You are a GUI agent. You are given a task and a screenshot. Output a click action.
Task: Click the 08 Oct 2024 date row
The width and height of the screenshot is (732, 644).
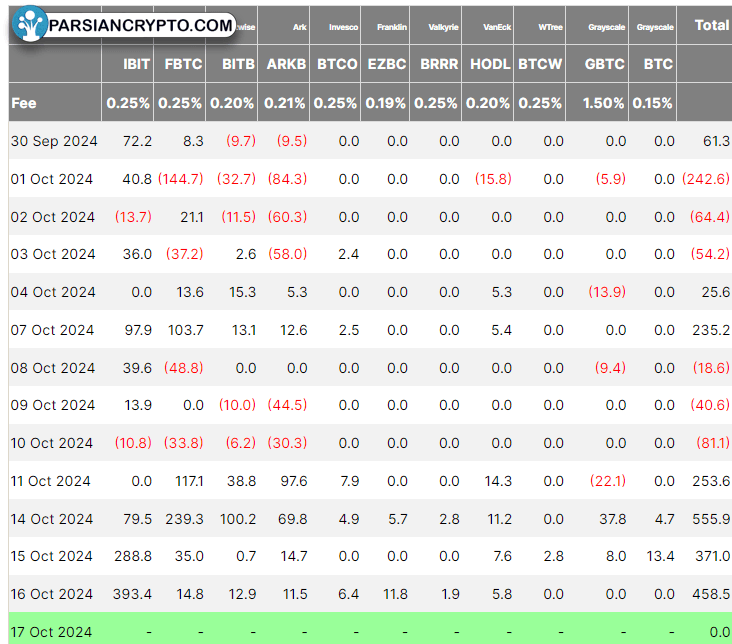[53, 368]
